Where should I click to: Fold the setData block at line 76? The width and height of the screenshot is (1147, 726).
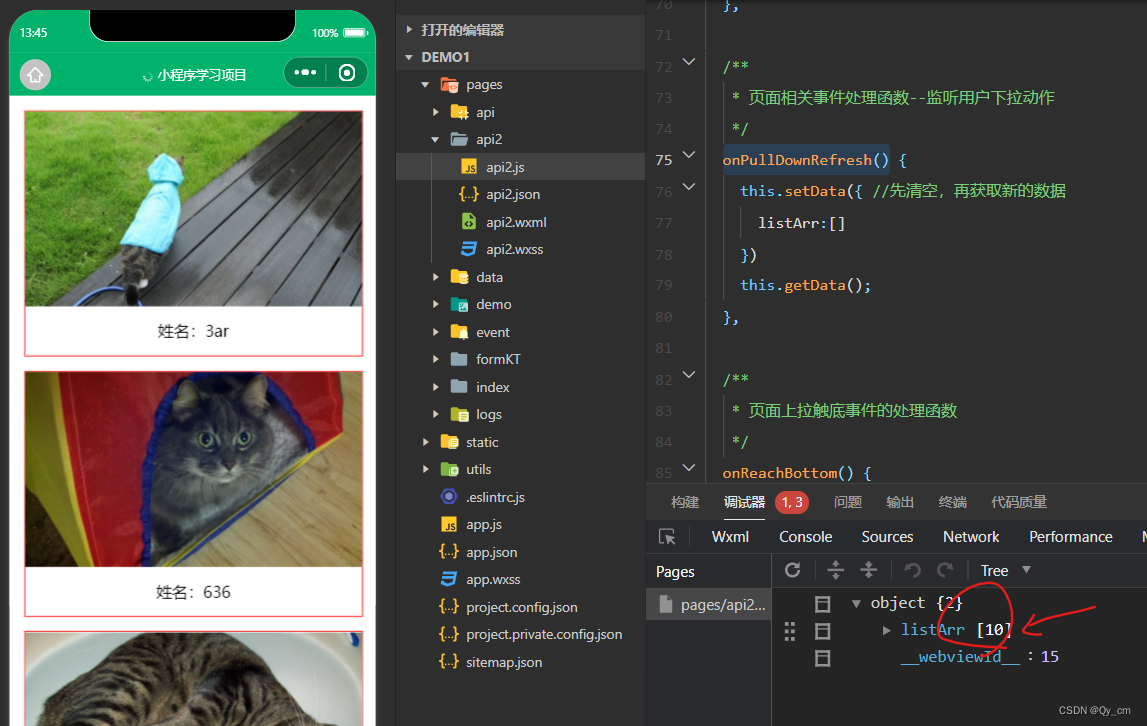(688, 187)
